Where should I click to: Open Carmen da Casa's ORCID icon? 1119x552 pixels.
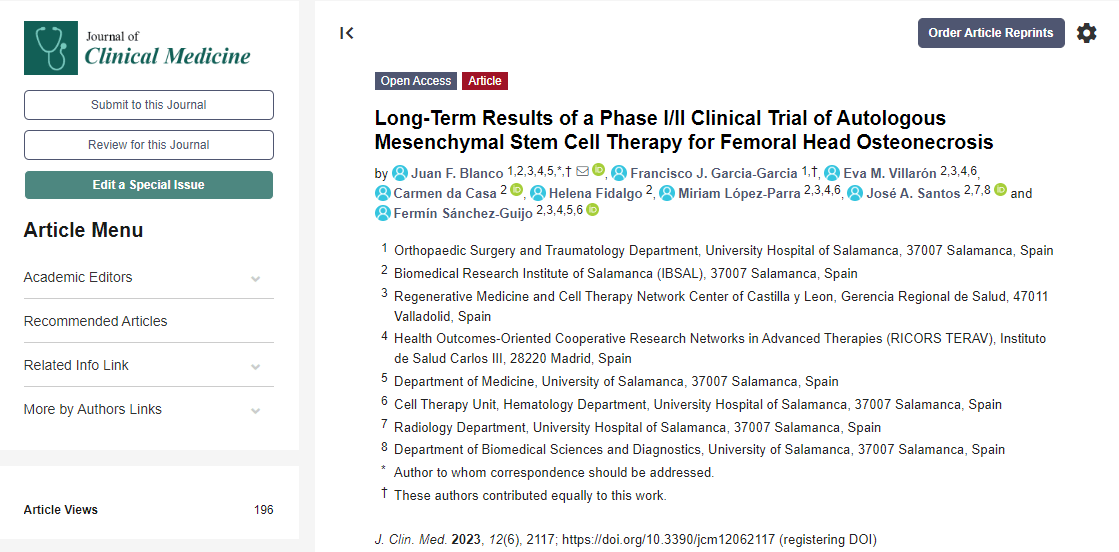click(517, 190)
